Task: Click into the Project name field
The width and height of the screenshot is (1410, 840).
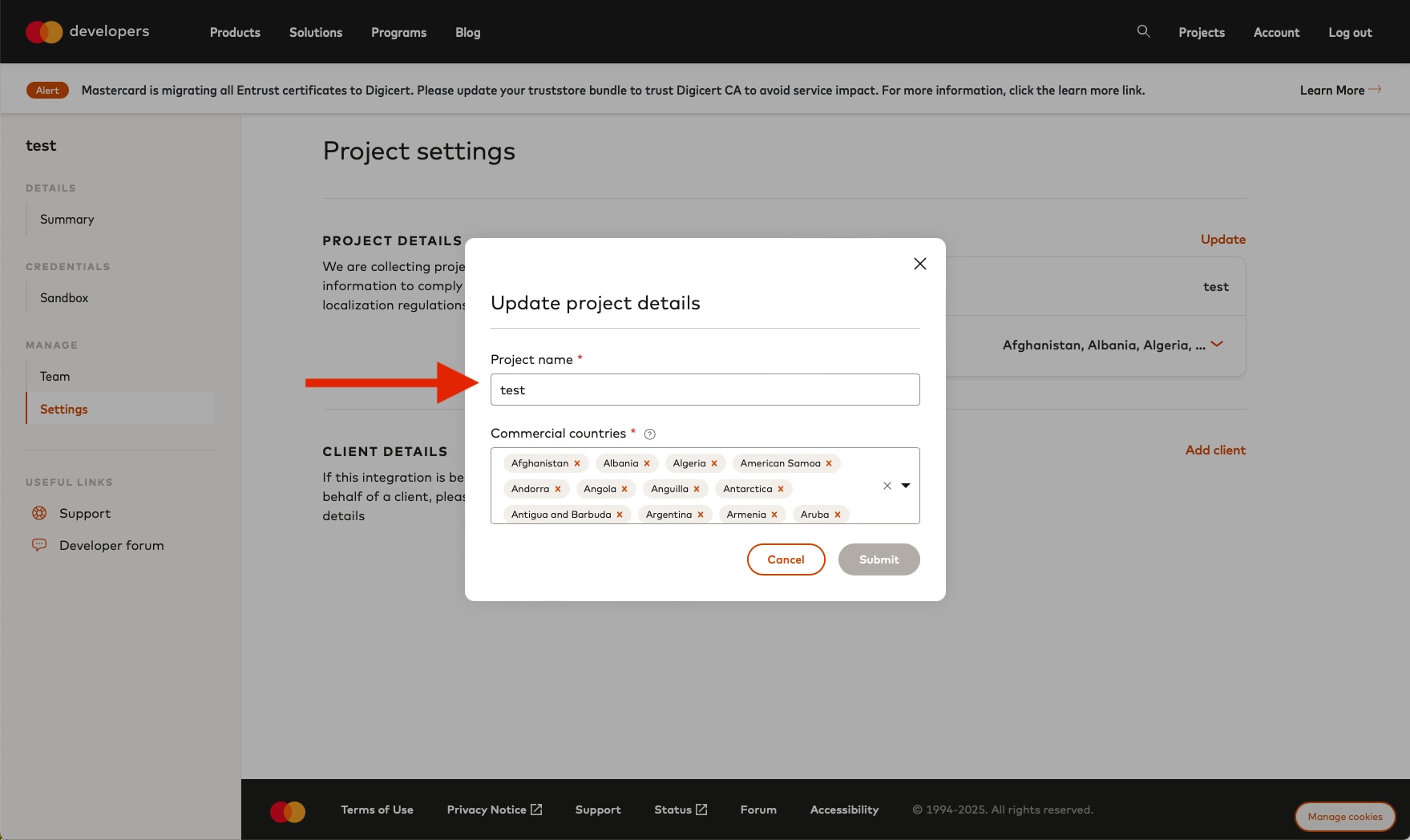Action: [x=705, y=390]
